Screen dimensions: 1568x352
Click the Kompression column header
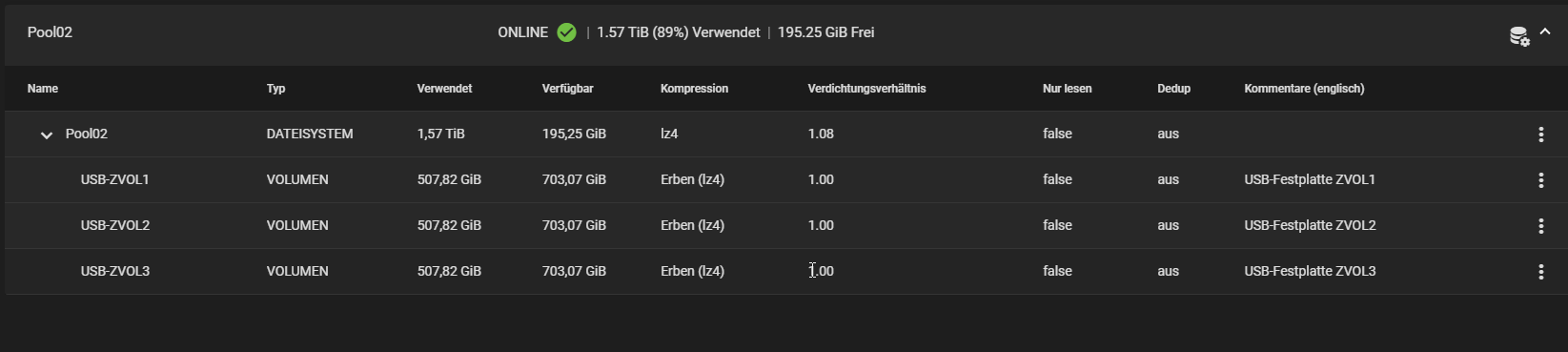(694, 89)
